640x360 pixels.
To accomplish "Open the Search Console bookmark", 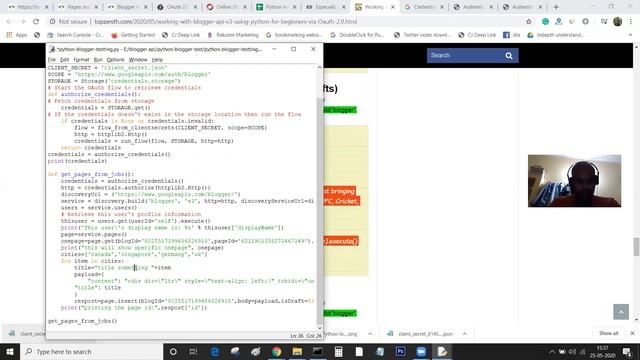I will pyautogui.click(x=76, y=35).
